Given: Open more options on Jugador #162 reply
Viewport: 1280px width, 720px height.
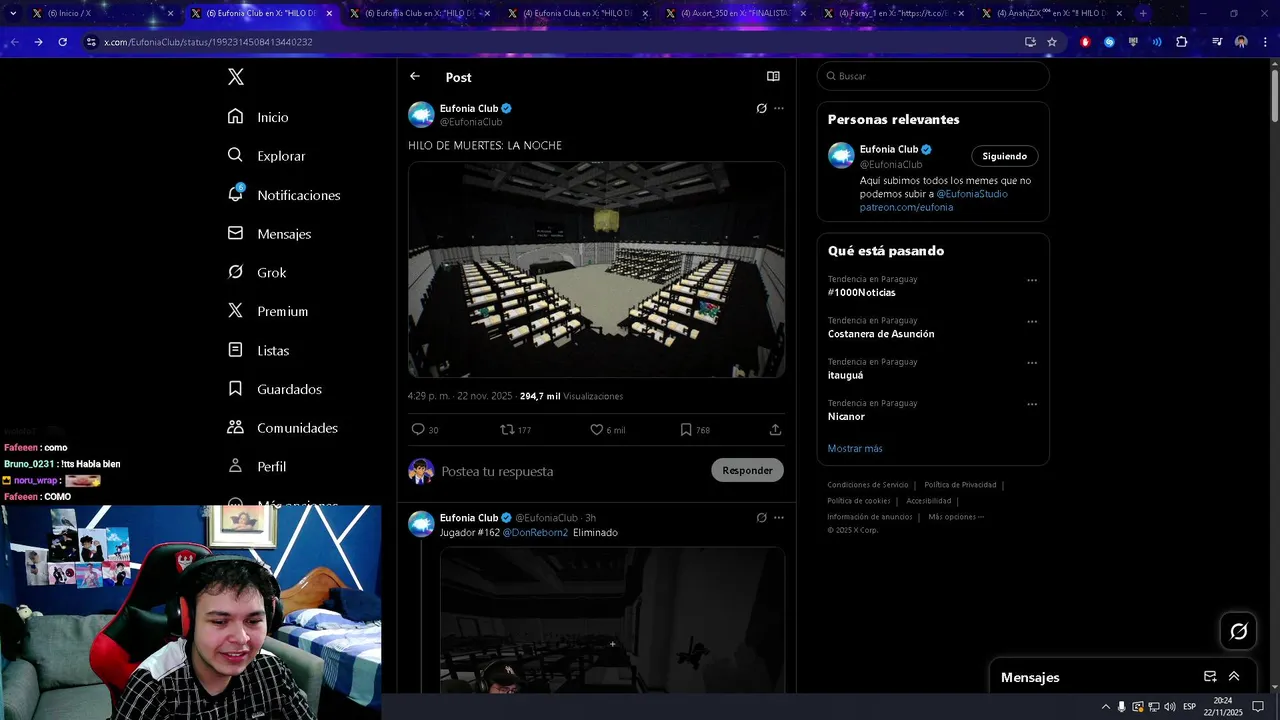Looking at the screenshot, I should (779, 517).
